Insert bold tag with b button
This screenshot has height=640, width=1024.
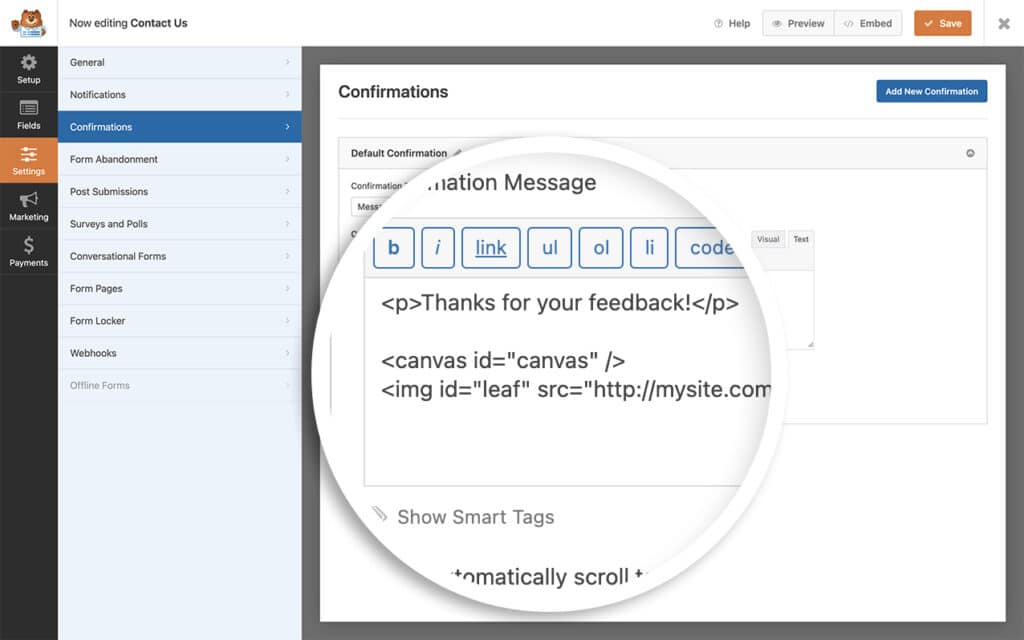[x=394, y=248]
